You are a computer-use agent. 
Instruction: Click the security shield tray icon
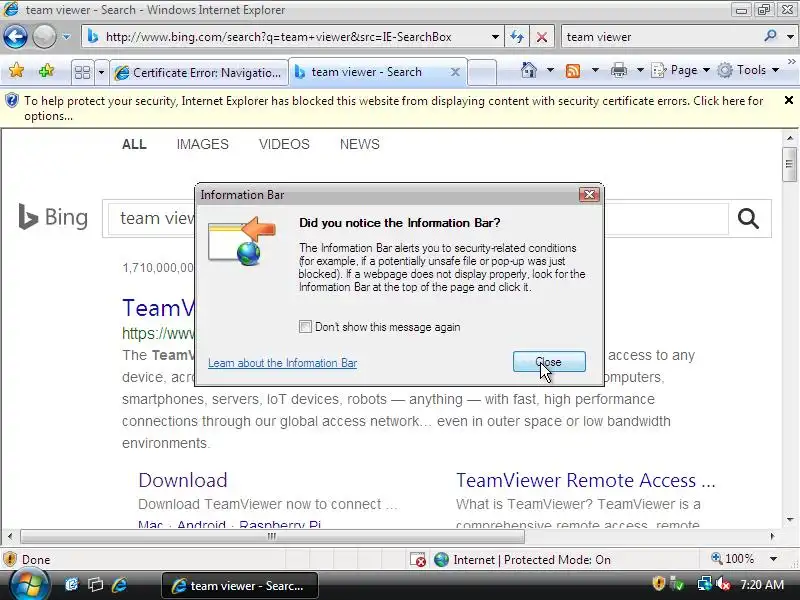point(658,583)
